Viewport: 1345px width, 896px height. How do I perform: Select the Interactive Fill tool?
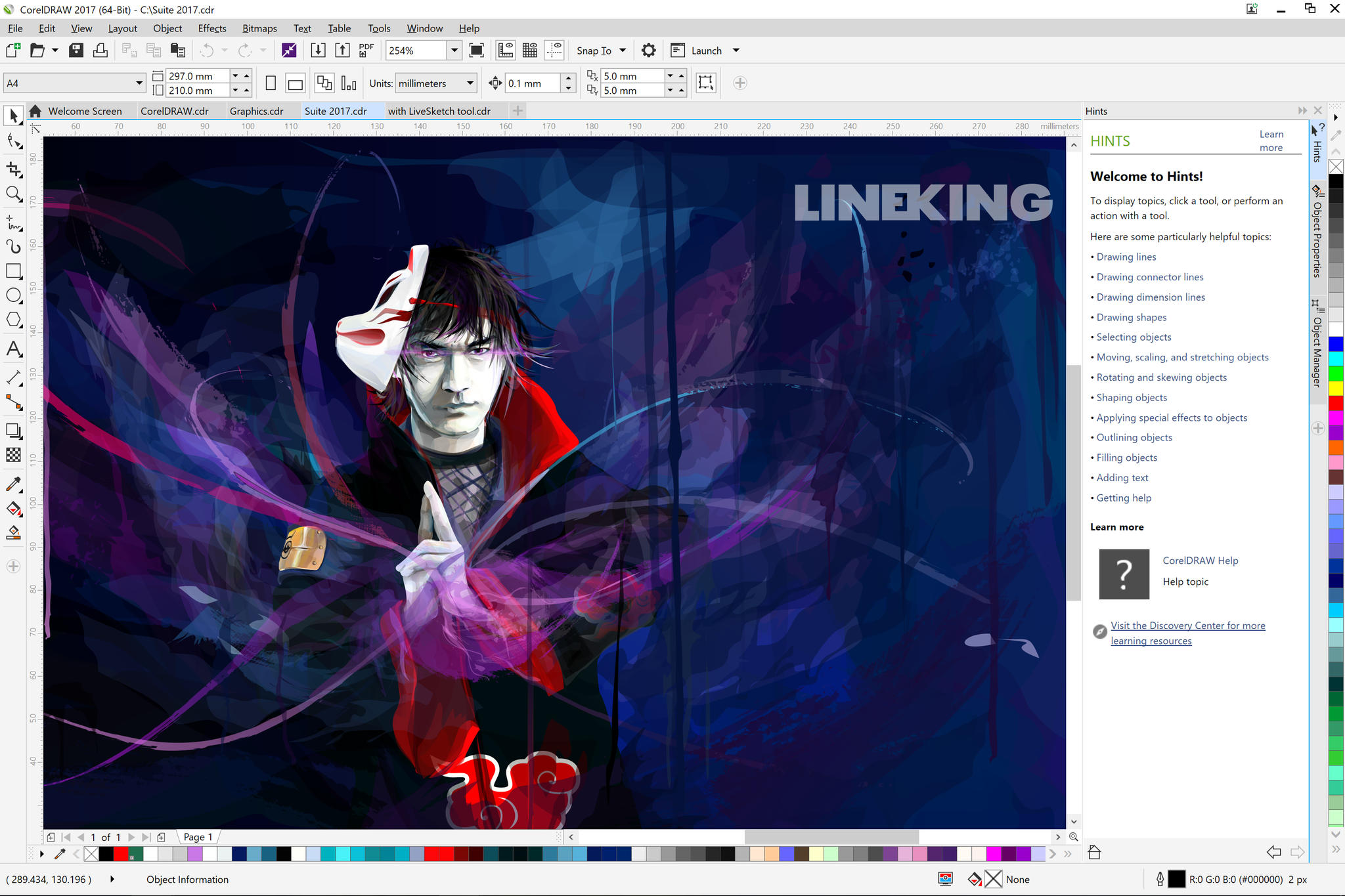13,509
